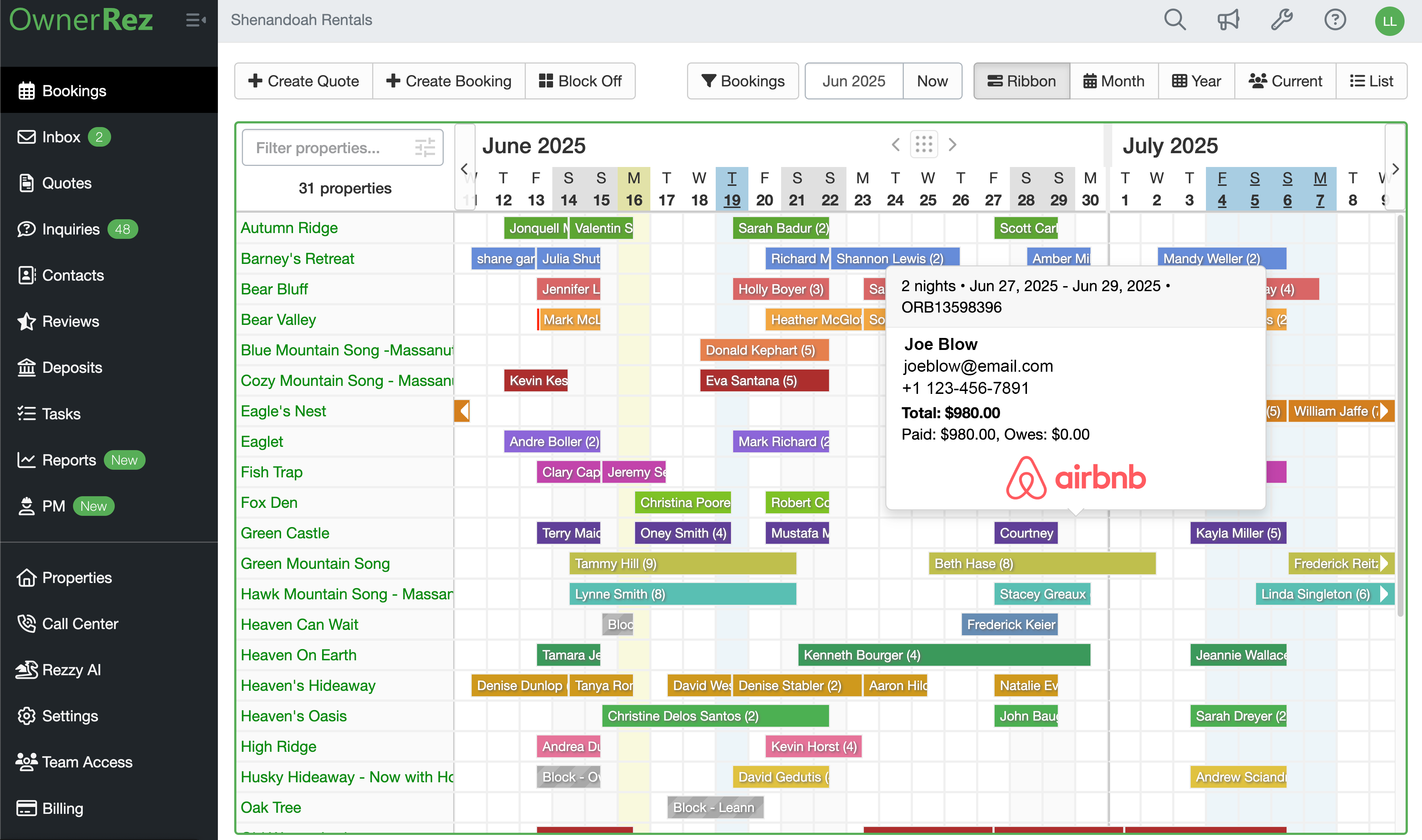Switch to Ribbon view
This screenshot has height=840, width=1422.
(x=1022, y=81)
